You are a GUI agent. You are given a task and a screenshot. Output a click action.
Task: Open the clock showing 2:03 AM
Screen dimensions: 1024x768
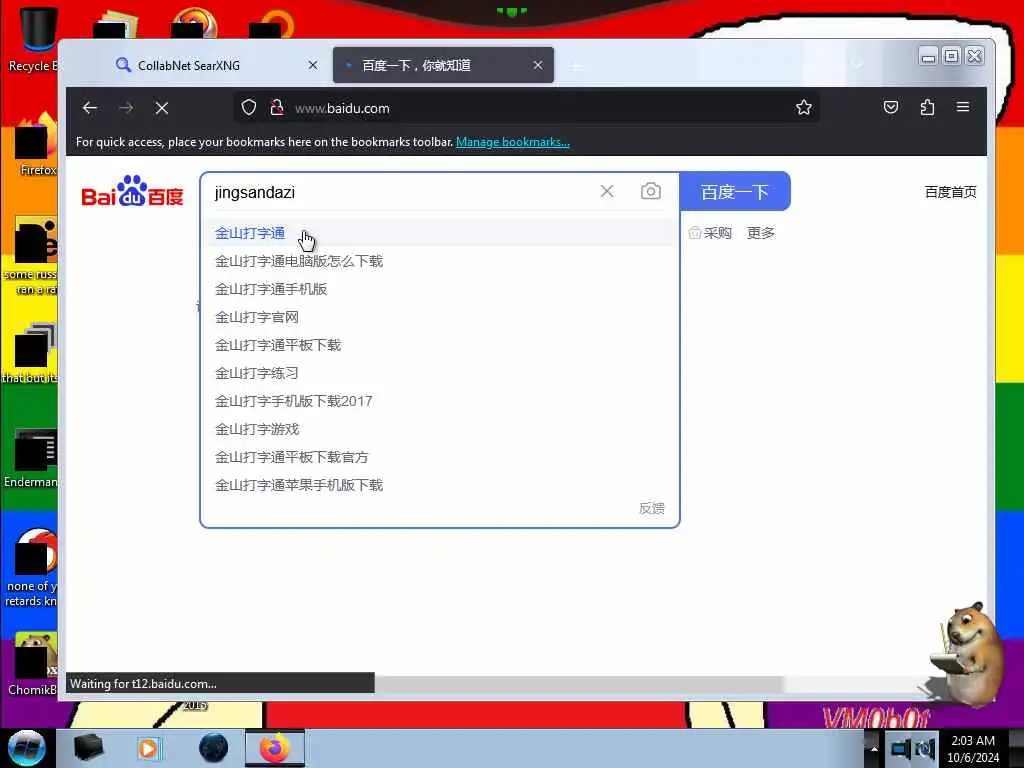click(x=973, y=749)
